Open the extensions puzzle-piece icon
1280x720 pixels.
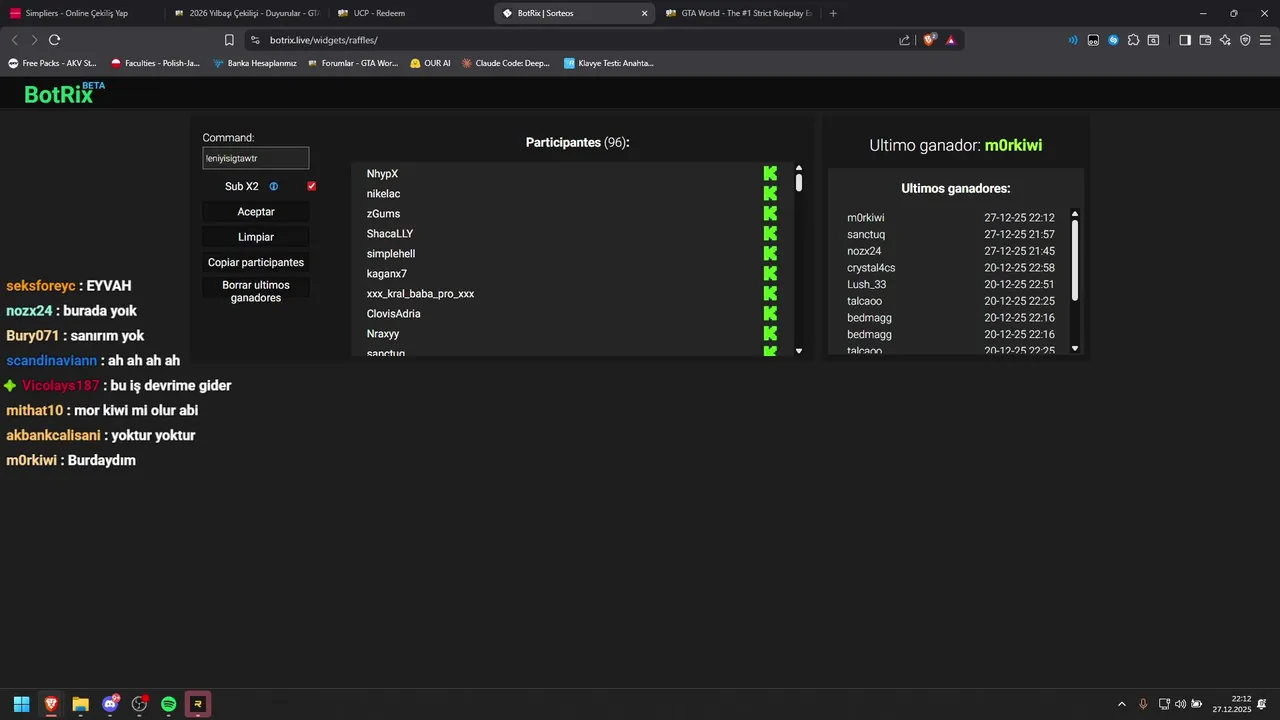[x=1133, y=40]
